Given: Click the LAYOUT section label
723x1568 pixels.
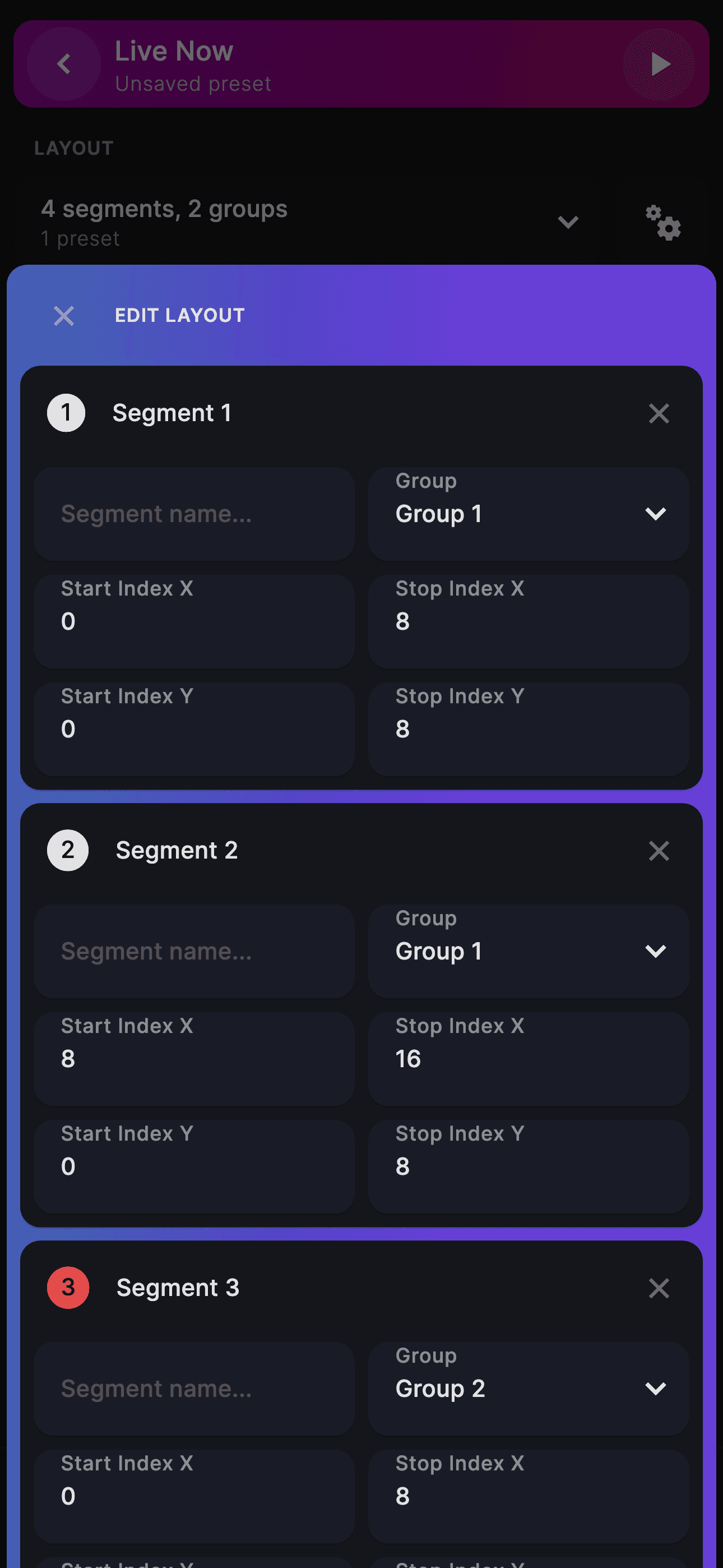Looking at the screenshot, I should (x=73, y=147).
